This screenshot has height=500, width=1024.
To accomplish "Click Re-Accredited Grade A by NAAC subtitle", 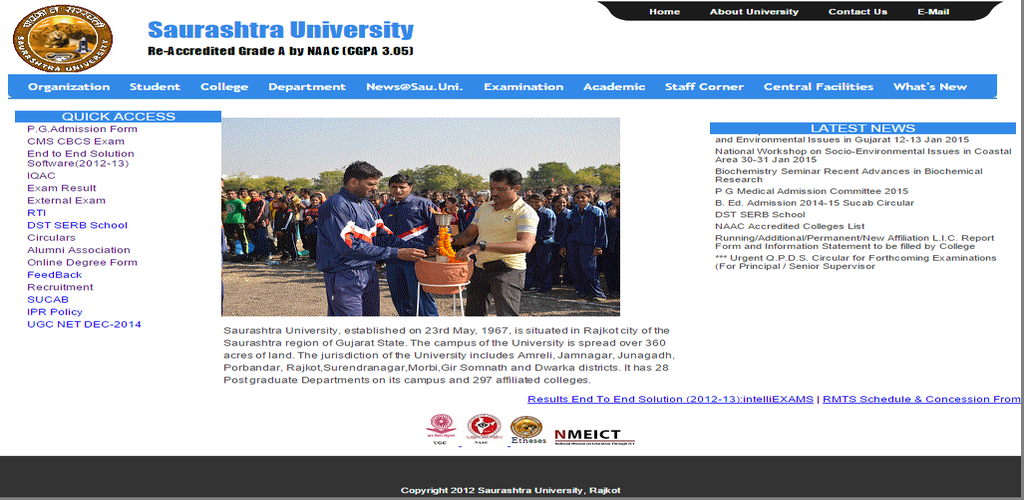I will 281,51.
